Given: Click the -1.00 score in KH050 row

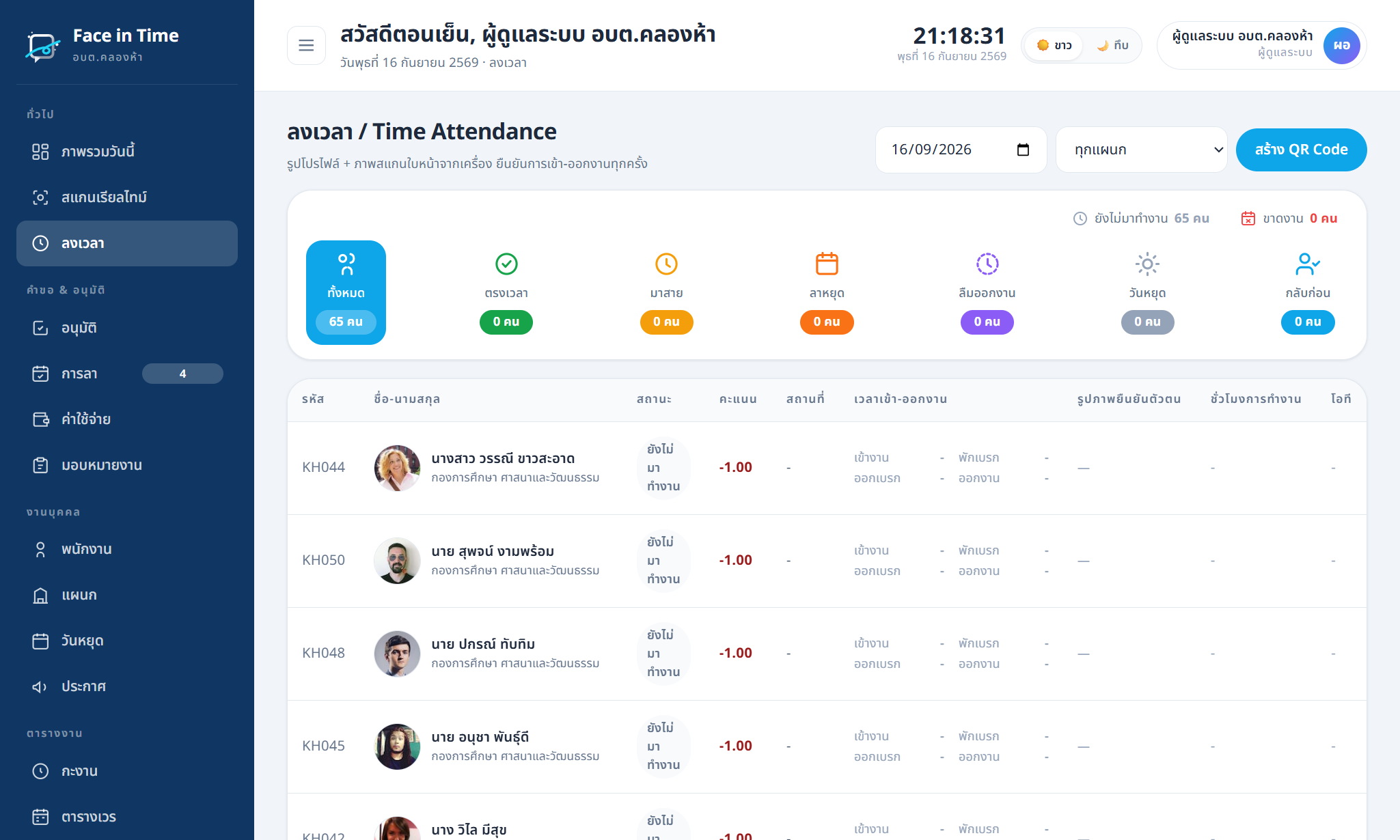Looking at the screenshot, I should (735, 560).
